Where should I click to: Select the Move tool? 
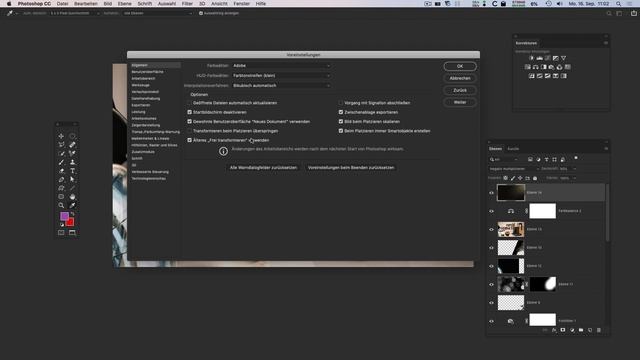[x=61, y=136]
